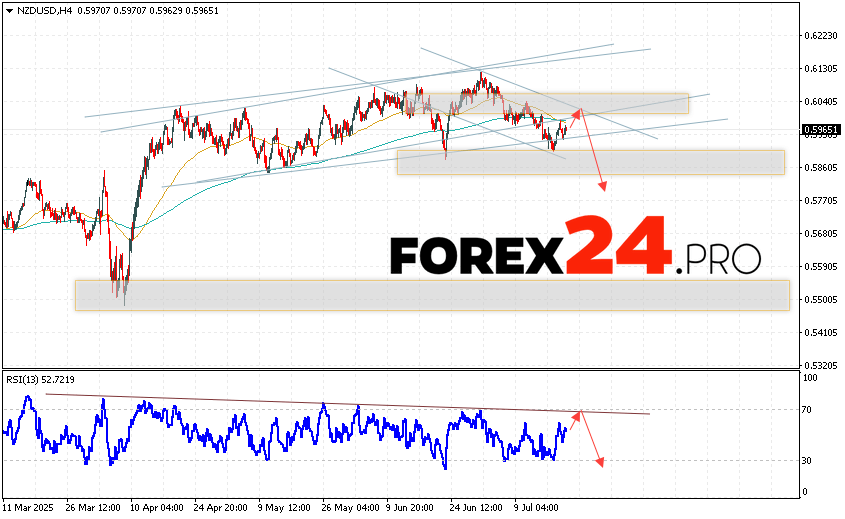845x519 pixels.
Task: Click the red downward forecast arrow on price chart
Action: (x=592, y=150)
